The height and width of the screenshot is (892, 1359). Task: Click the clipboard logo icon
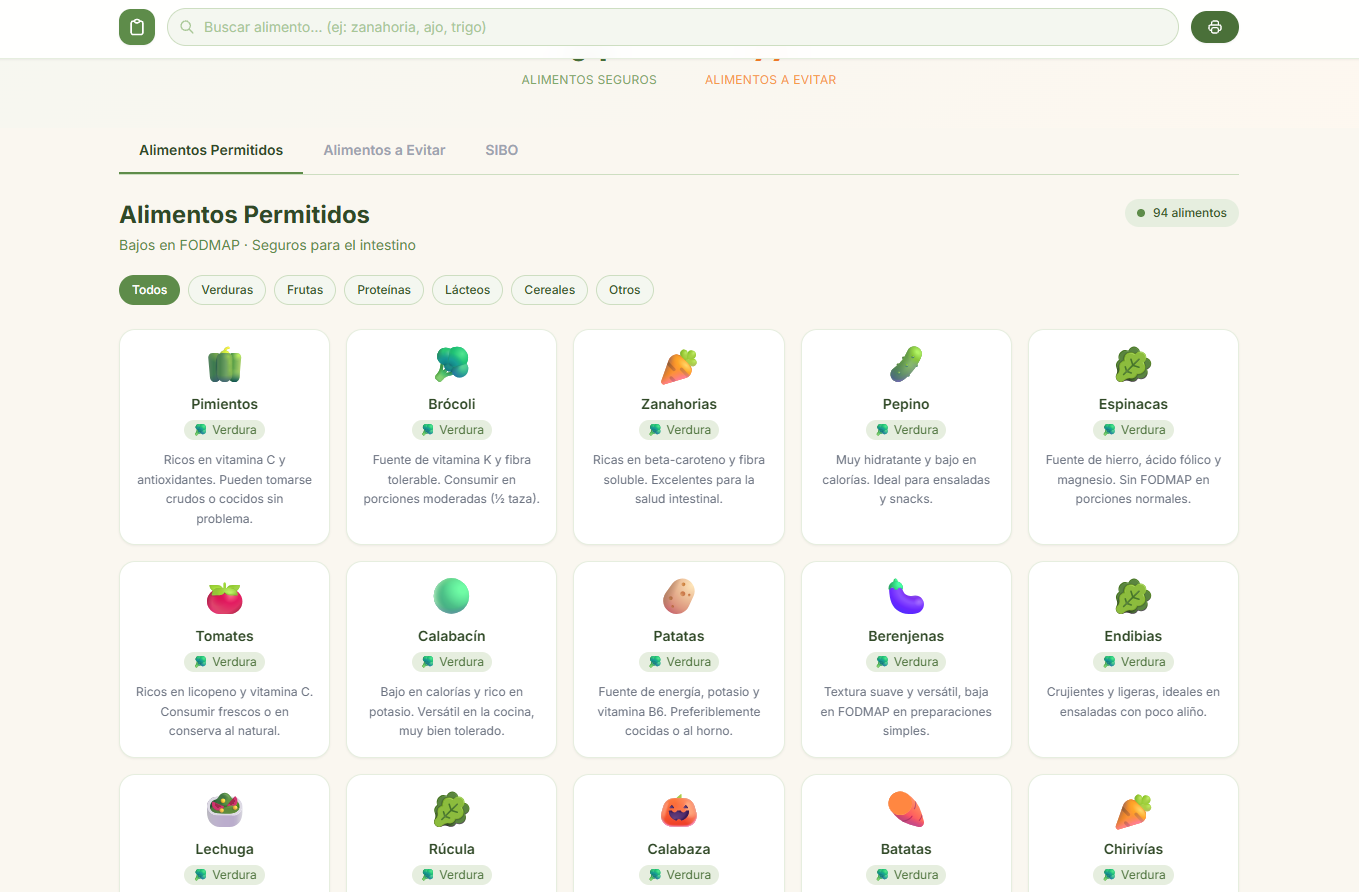[137, 27]
